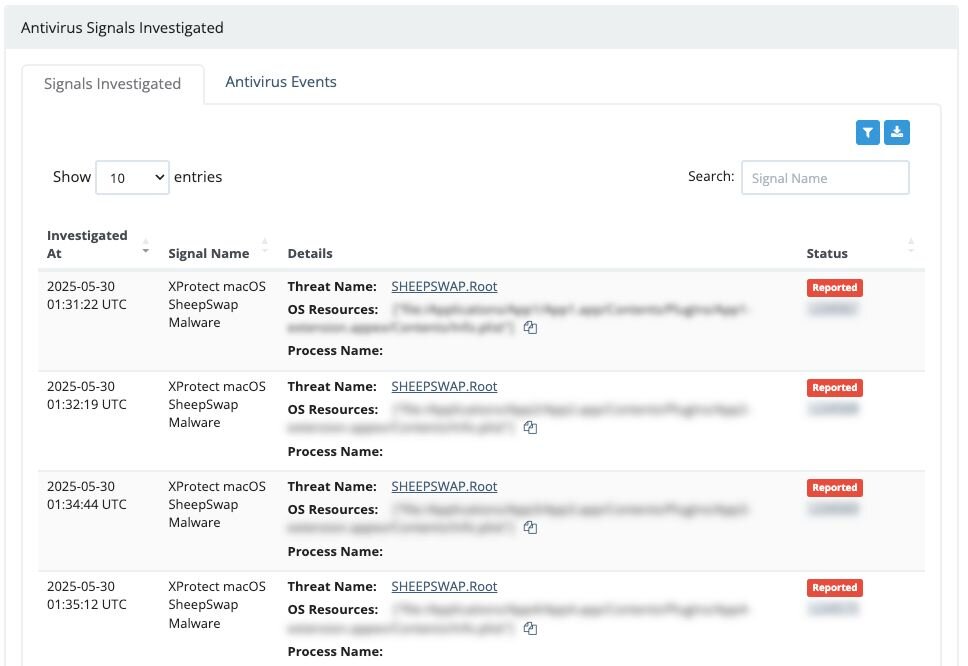Image resolution: width=968 pixels, height=666 pixels.
Task: Copy OS Resources for 01:32:19 signal
Action: point(531,428)
